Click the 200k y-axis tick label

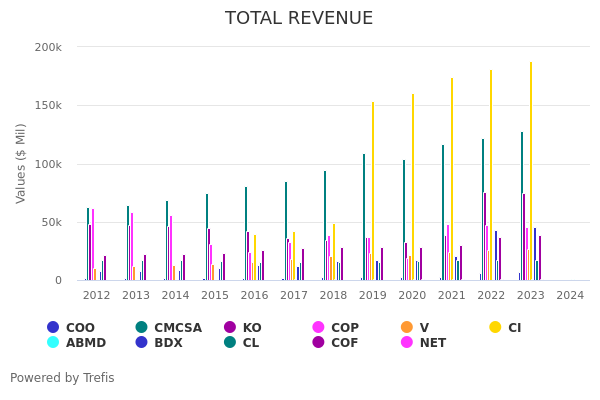tap(48, 47)
